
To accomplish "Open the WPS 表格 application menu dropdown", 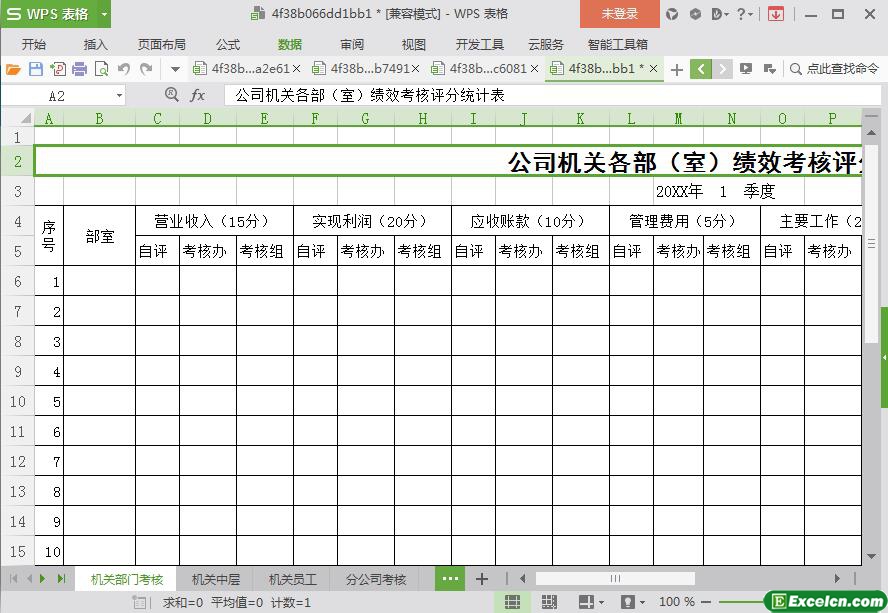I will click(x=104, y=14).
